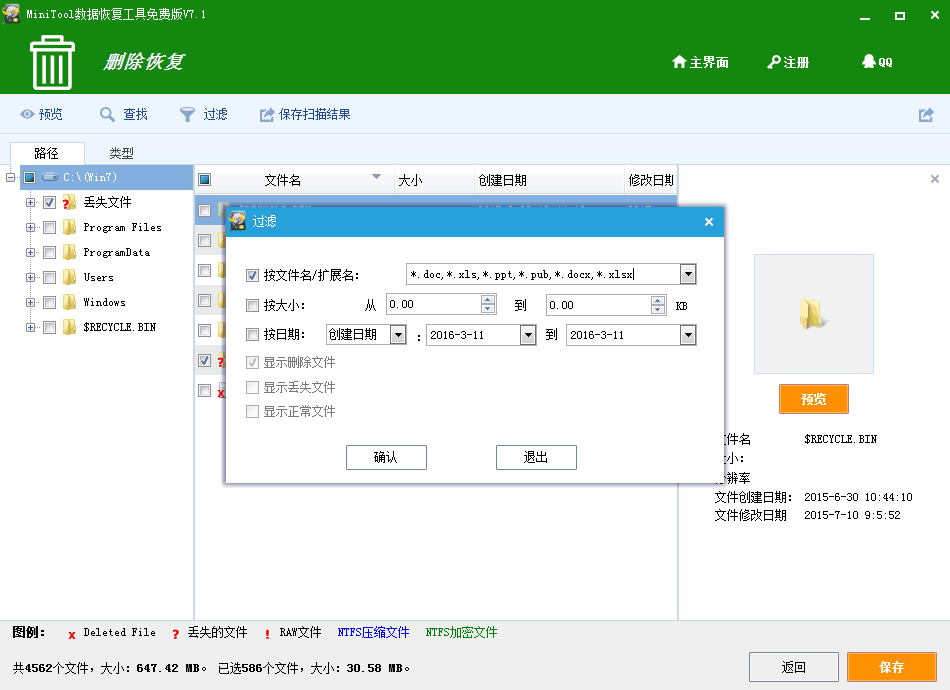Increase the minimum size spinner value
This screenshot has width=950, height=690.
pyautogui.click(x=488, y=300)
